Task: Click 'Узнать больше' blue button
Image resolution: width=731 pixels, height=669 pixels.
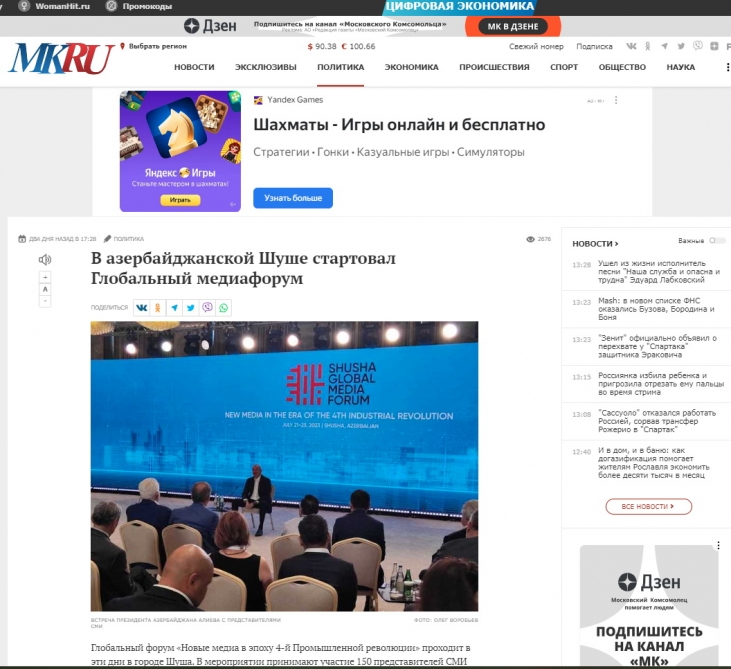Action: click(x=292, y=198)
